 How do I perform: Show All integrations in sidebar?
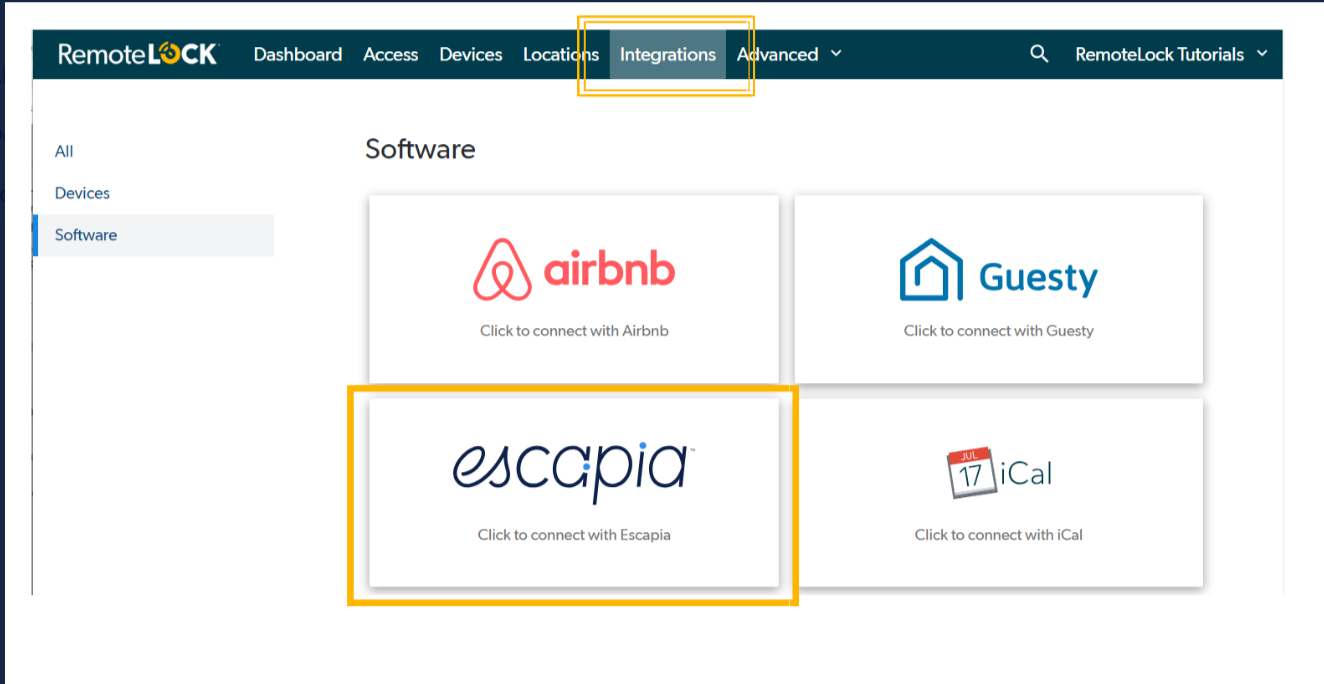tap(64, 151)
